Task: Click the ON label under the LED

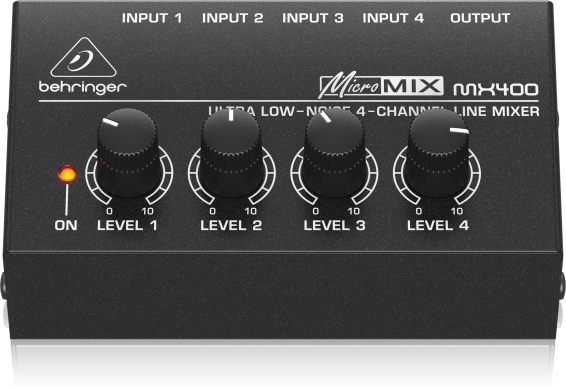Action: pyautogui.click(x=66, y=225)
